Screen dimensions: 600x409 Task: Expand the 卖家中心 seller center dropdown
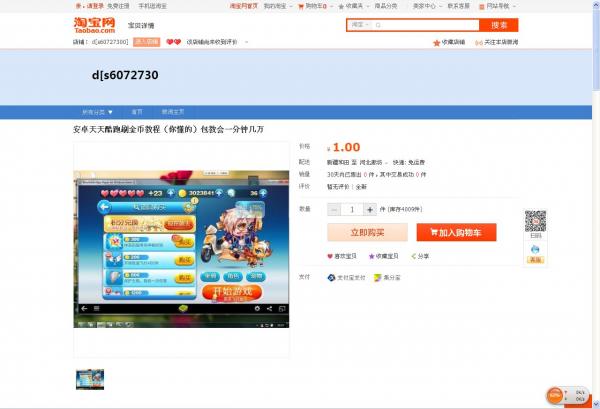[x=427, y=6]
